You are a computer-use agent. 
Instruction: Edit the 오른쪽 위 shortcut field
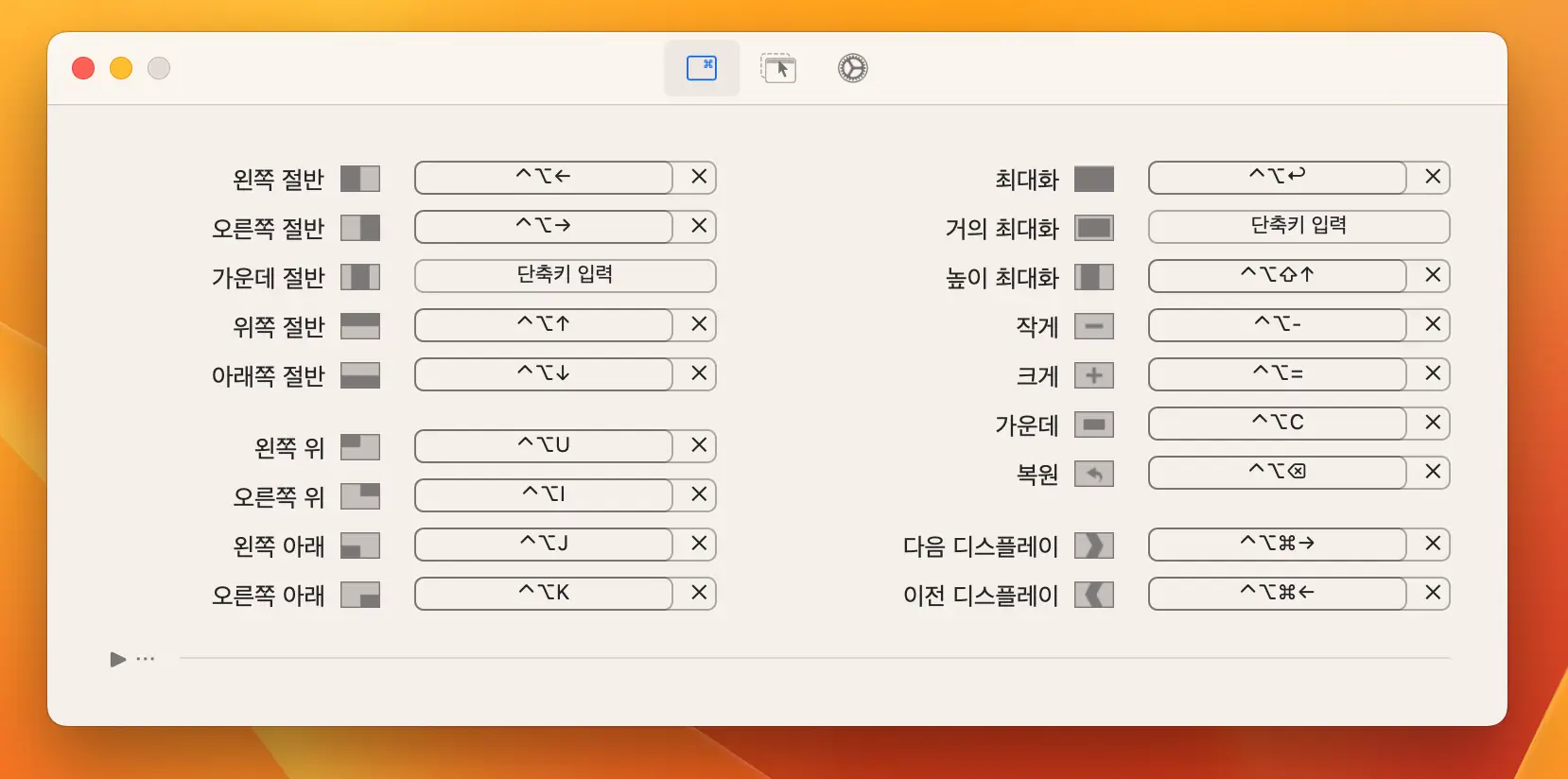point(544,494)
